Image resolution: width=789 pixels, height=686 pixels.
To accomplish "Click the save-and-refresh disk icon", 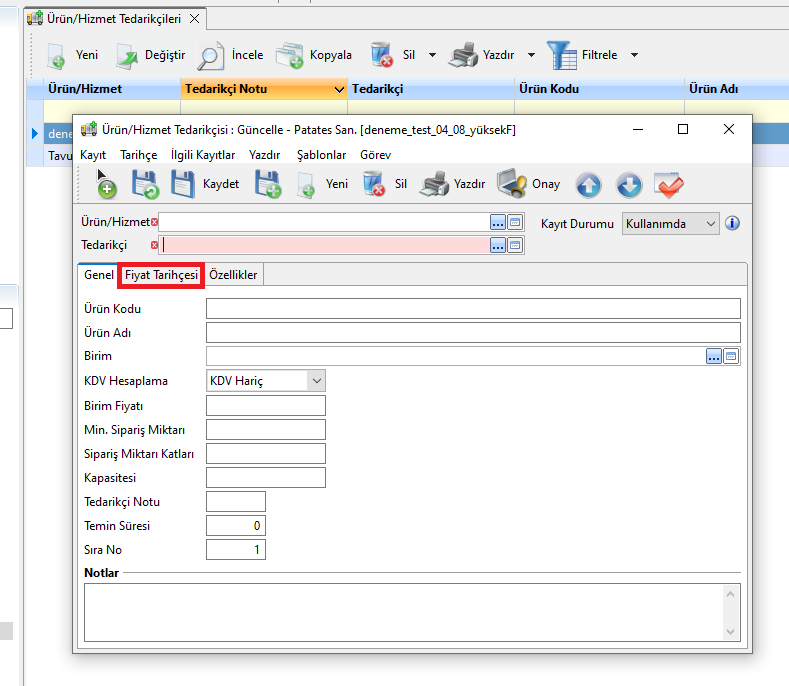I will click(145, 184).
